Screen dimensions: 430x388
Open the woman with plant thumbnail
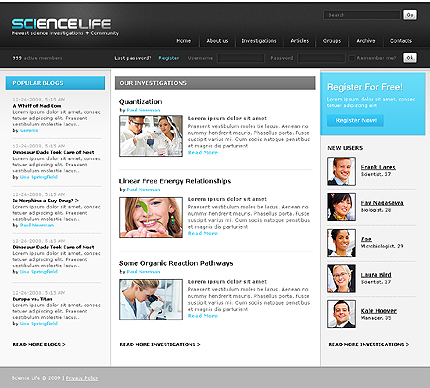coord(151,217)
